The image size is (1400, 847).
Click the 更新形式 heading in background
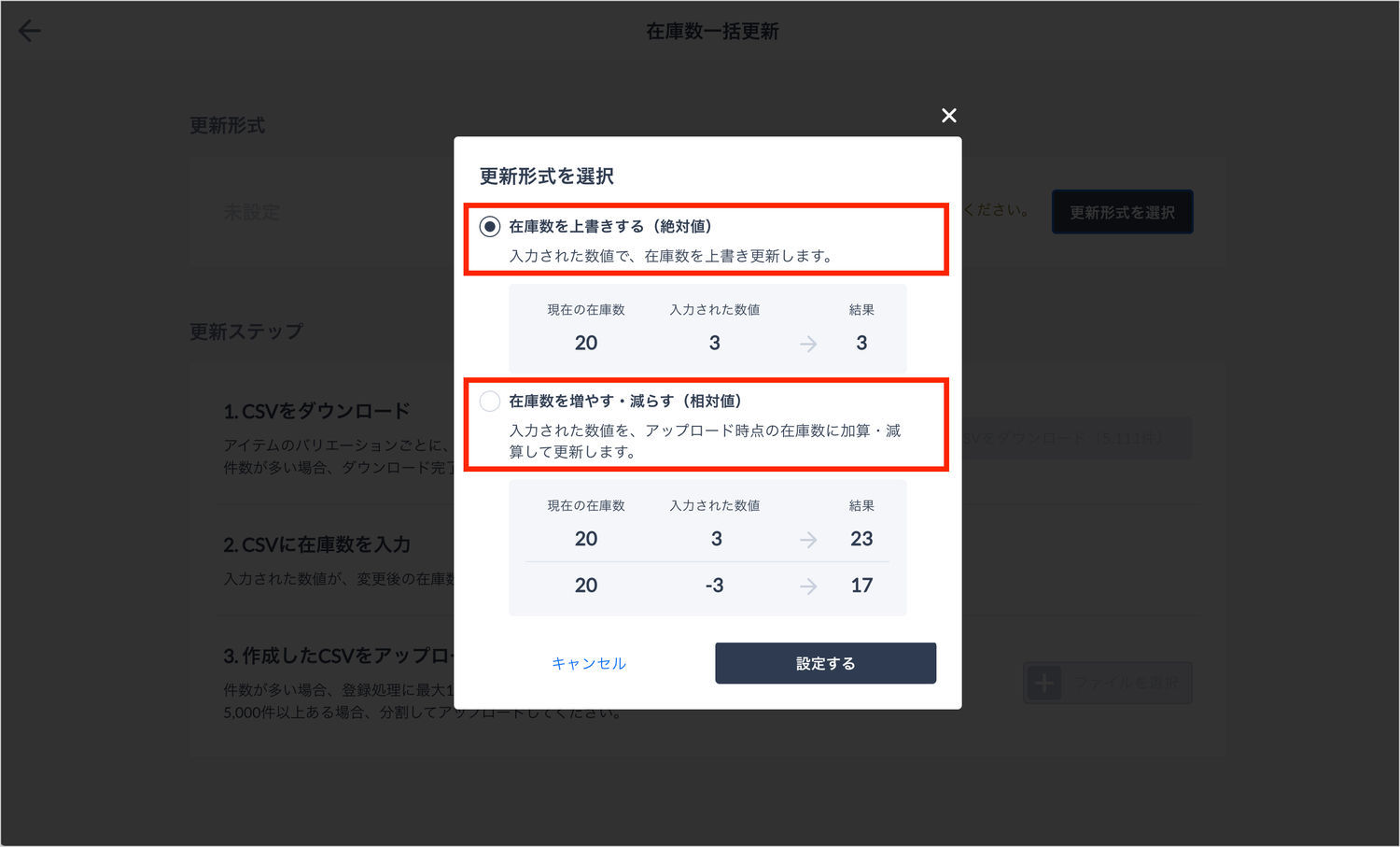[227, 125]
